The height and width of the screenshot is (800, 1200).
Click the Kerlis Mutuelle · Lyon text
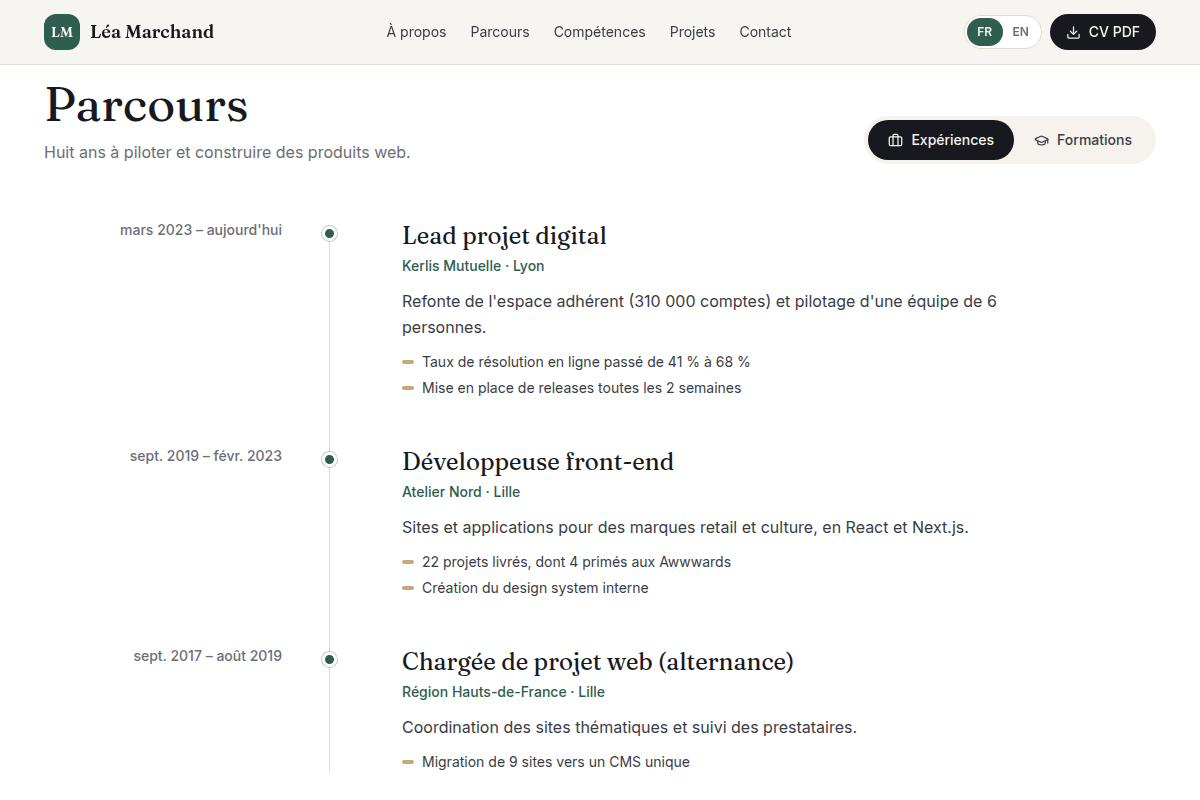tap(473, 266)
